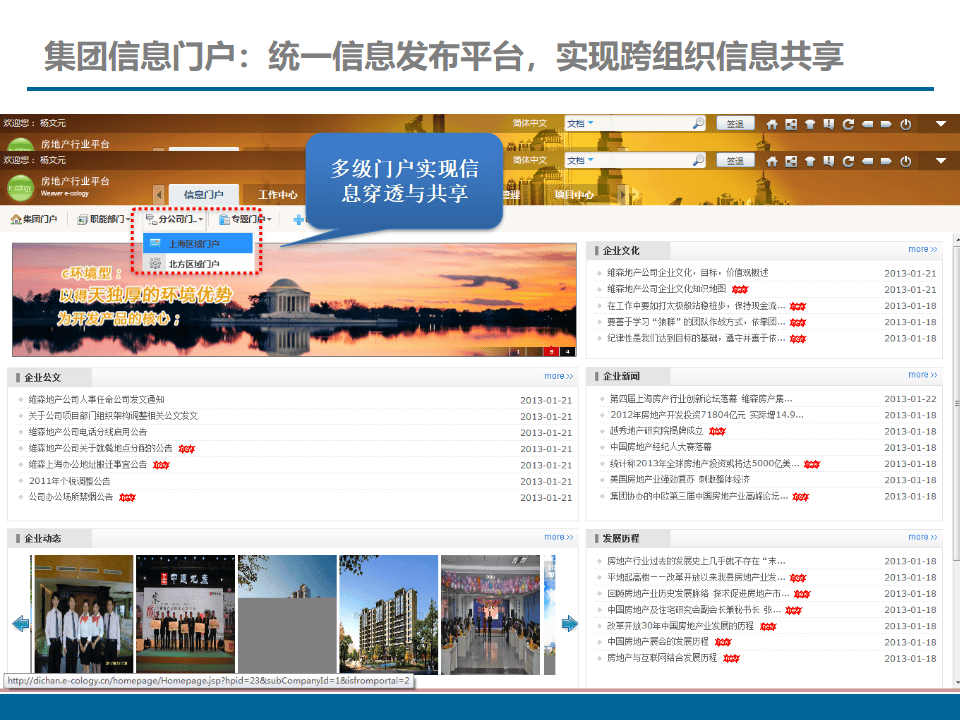Viewport: 960px width, 720px height.
Task: Open 2011年个税调整公告
Action: pyautogui.click(x=69, y=481)
